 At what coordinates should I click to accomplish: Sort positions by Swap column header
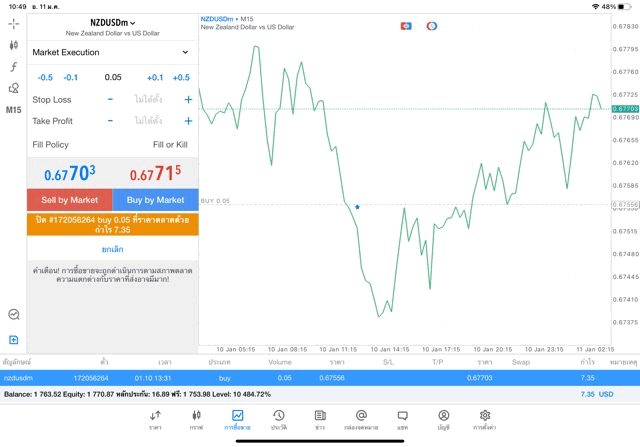click(521, 362)
